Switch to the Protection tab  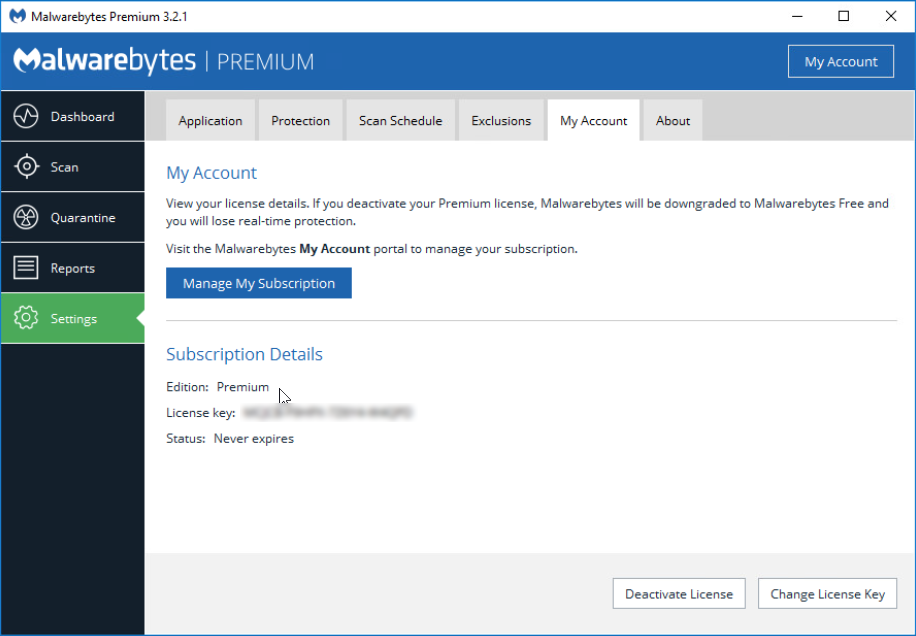(300, 120)
